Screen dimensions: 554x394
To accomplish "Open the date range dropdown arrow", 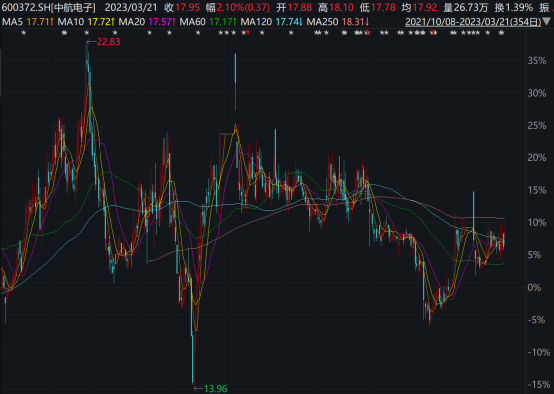I will click(x=547, y=22).
